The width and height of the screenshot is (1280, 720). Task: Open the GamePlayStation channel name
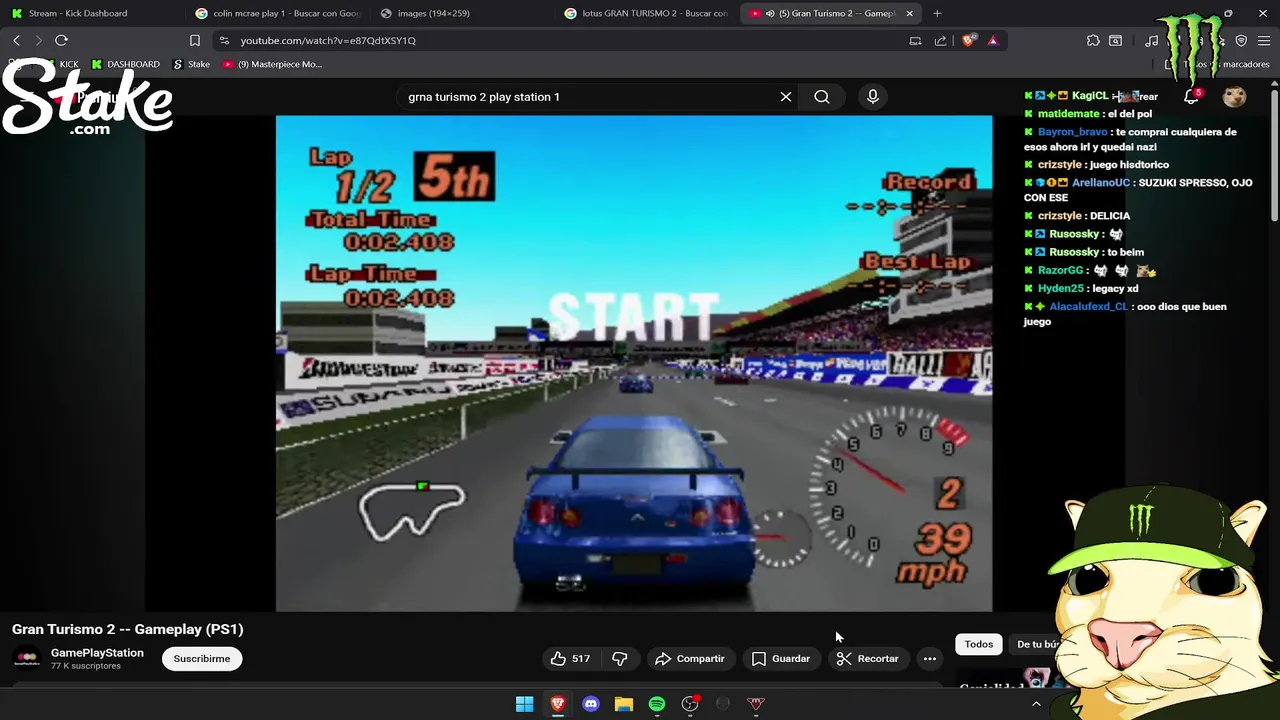(97, 652)
